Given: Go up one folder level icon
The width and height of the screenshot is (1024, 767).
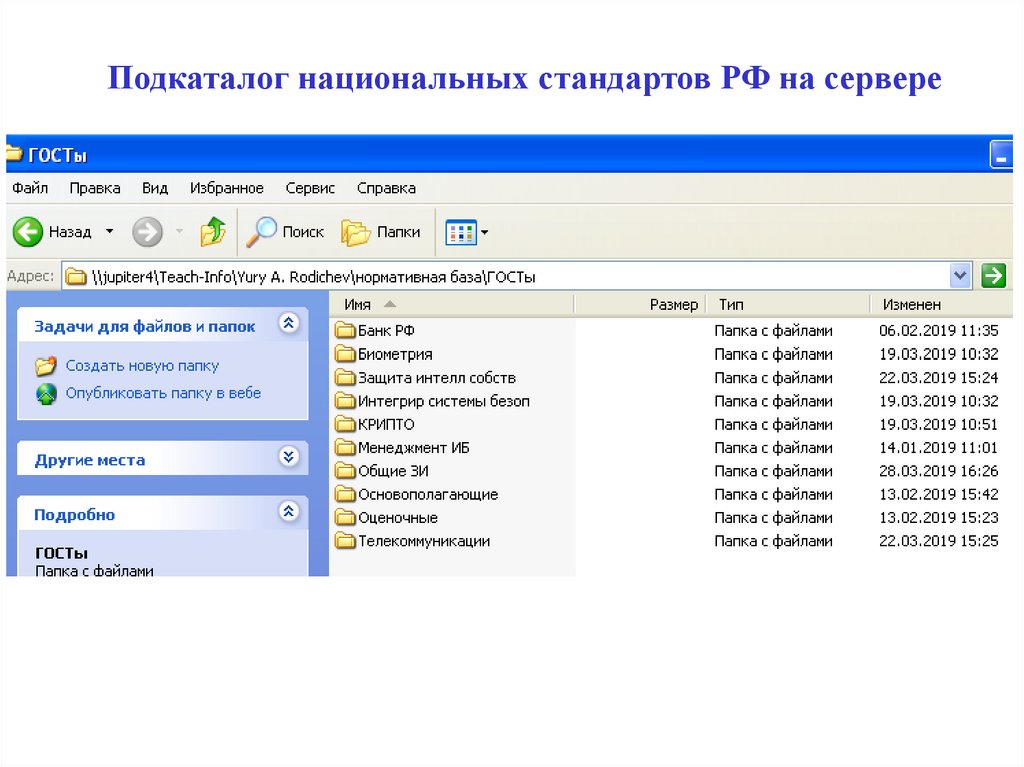Looking at the screenshot, I should [x=213, y=231].
